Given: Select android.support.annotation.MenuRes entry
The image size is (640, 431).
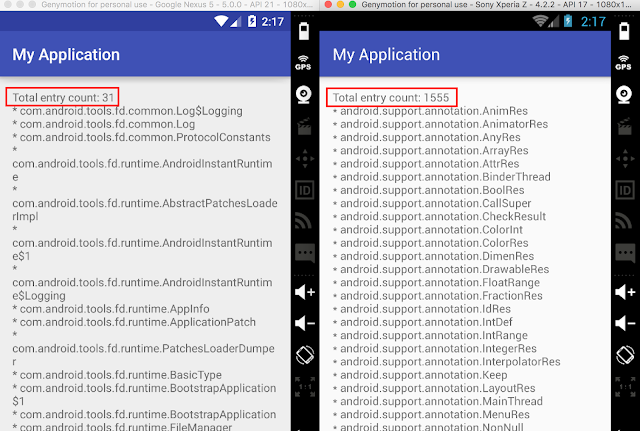Looking at the screenshot, I should click(431, 415).
